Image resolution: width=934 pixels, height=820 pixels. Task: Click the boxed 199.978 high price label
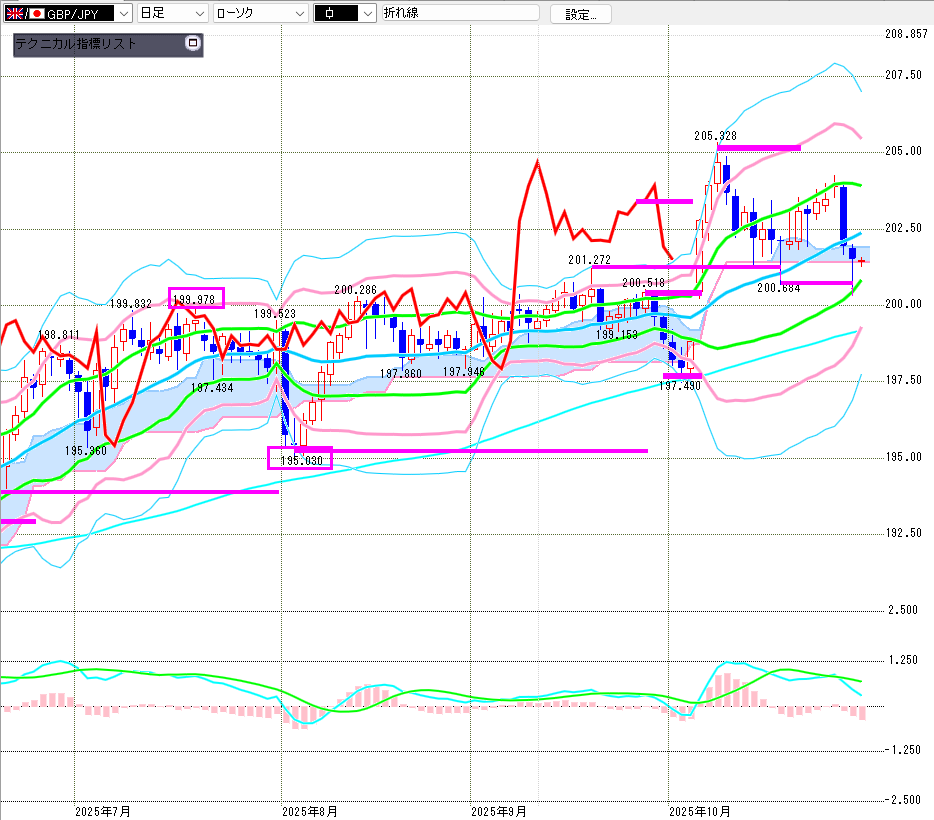coord(196,298)
